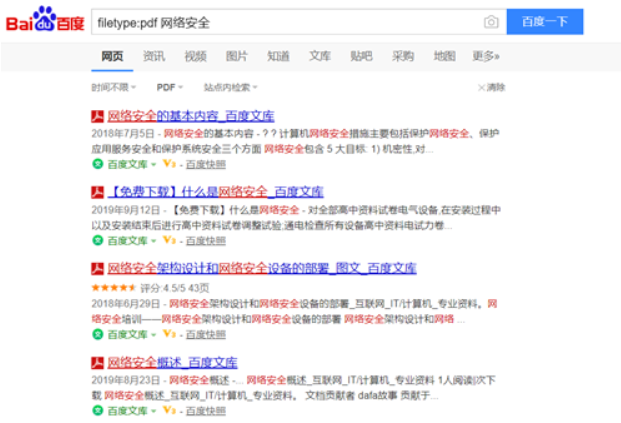Image resolution: width=621 pixels, height=423 pixels.
Task: Switch to the 文库 tab
Action: 320,56
